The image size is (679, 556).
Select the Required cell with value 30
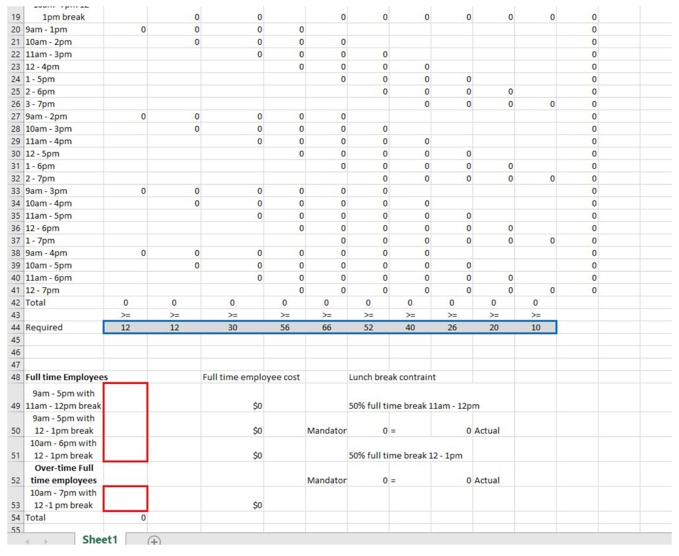click(x=232, y=327)
